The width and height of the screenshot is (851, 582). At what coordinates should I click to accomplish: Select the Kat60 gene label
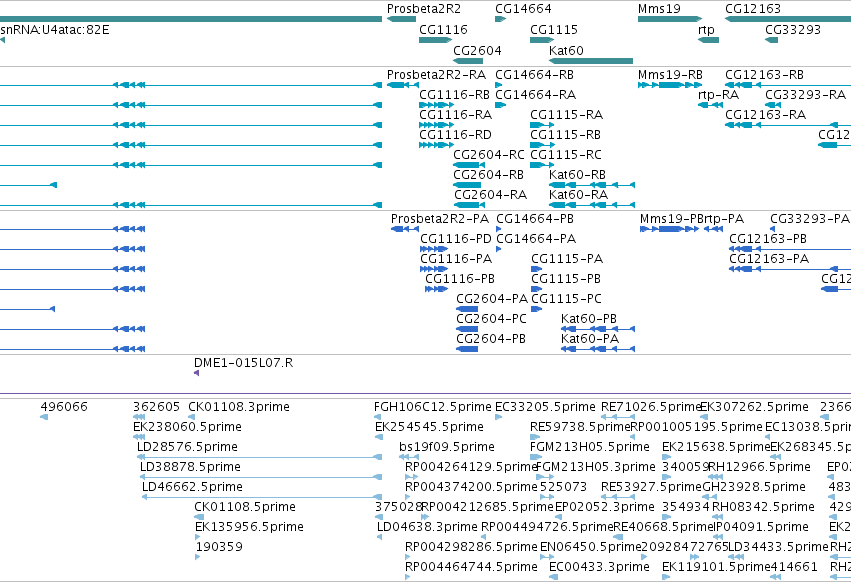click(566, 50)
